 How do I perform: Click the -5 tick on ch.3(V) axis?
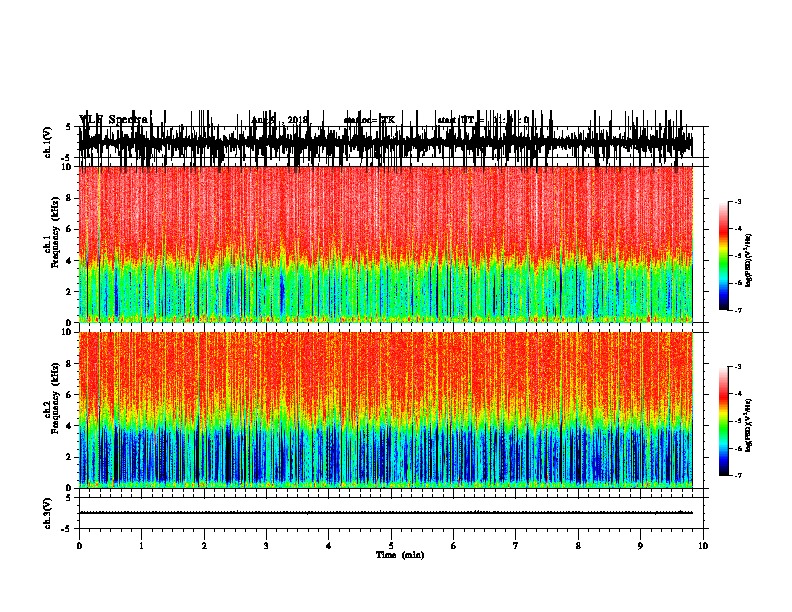67,529
